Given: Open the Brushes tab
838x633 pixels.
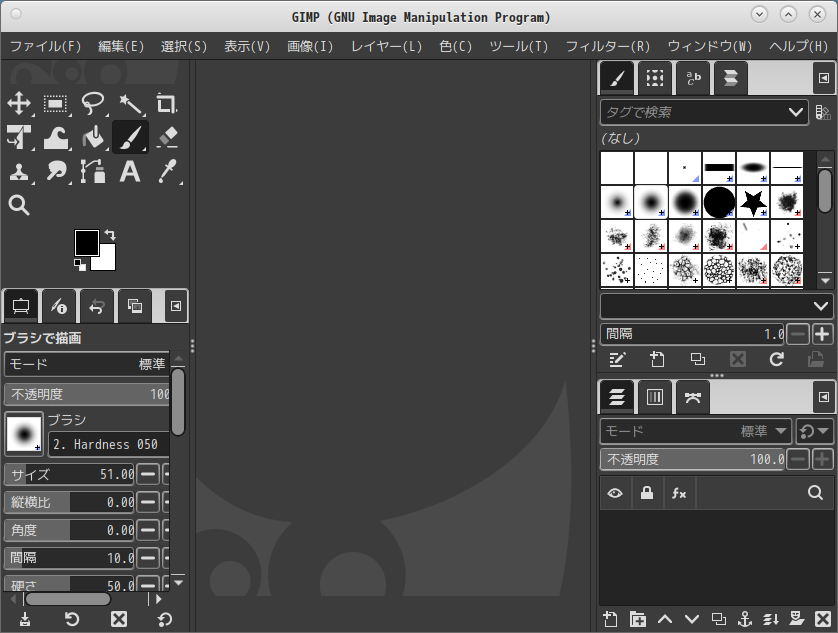Looking at the screenshot, I should point(617,79).
